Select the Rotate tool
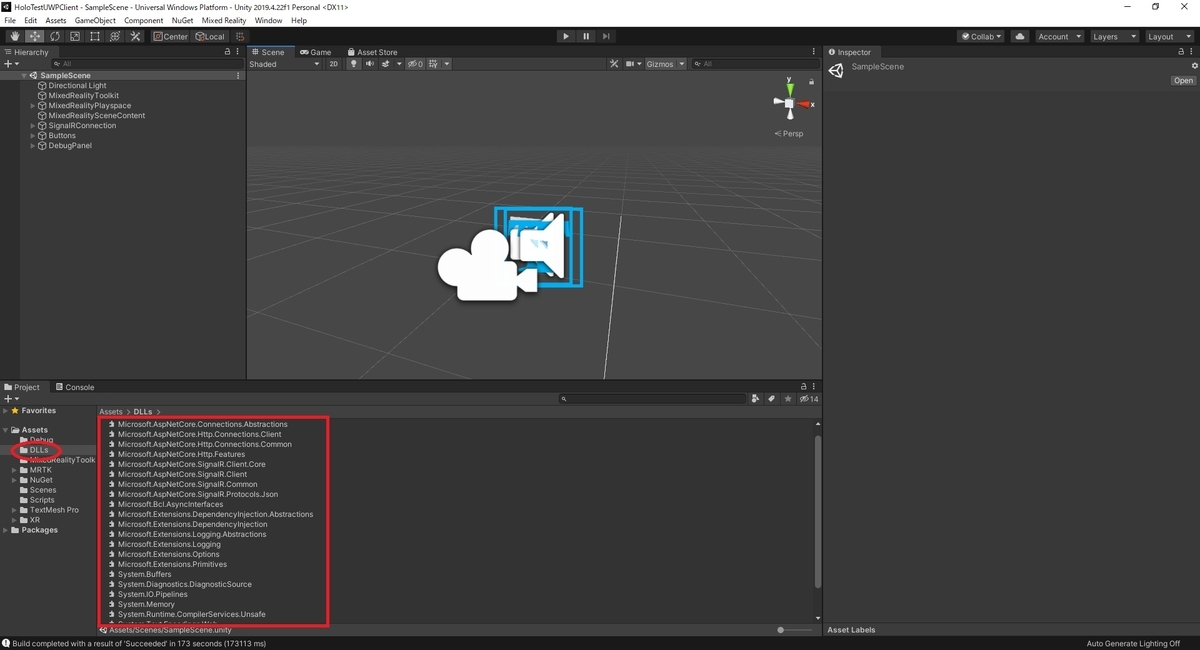Screen dimensions: 1200x650 click(x=55, y=36)
